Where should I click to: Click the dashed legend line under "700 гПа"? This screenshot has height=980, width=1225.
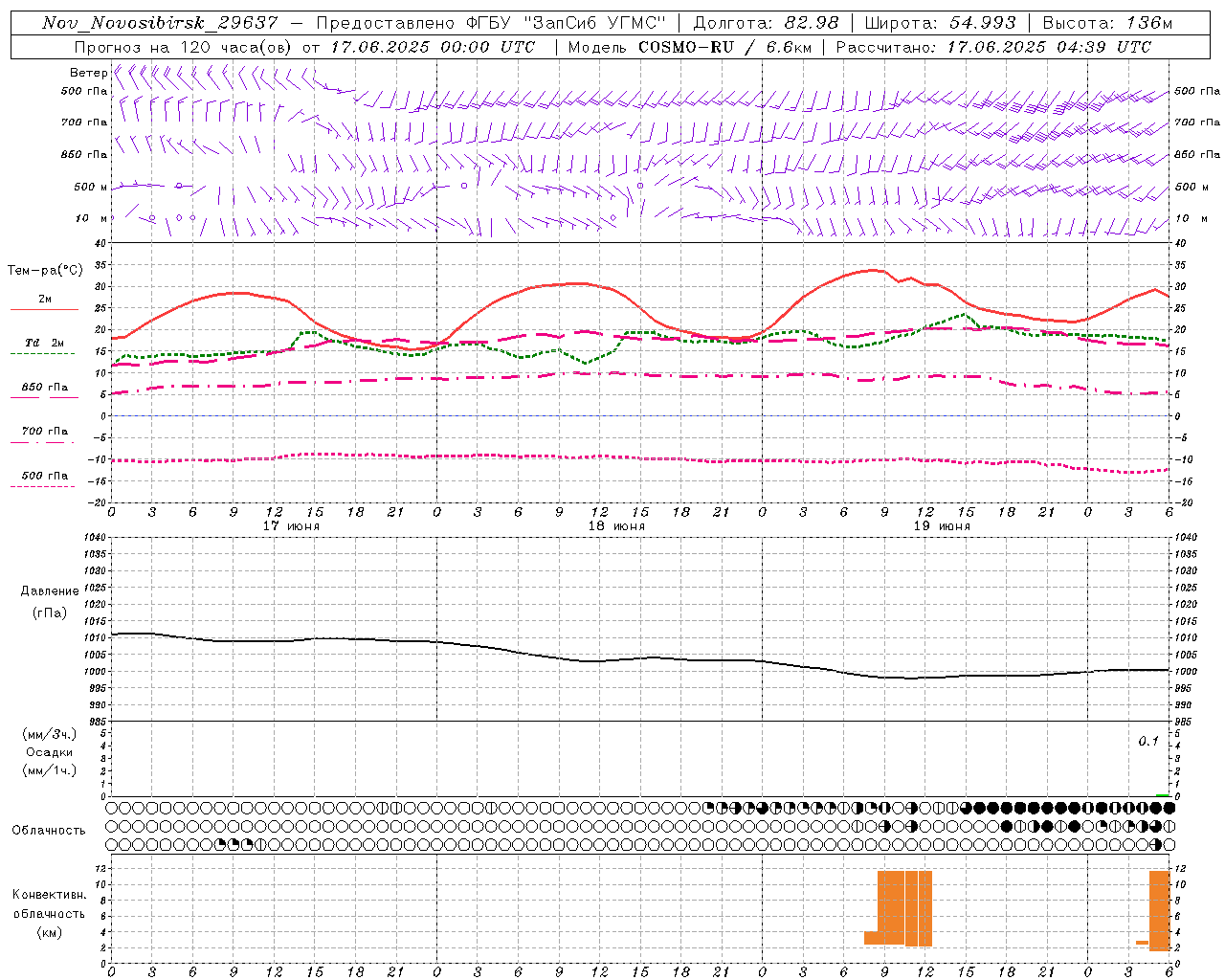pyautogui.click(x=42, y=442)
